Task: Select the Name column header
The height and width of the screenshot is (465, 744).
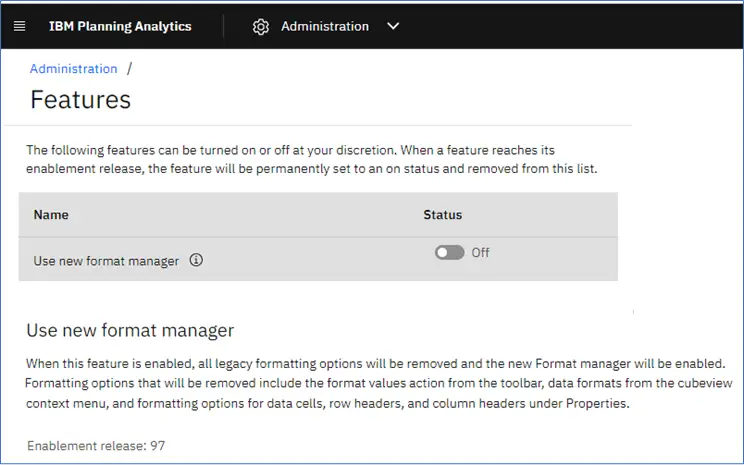Action: [51, 214]
